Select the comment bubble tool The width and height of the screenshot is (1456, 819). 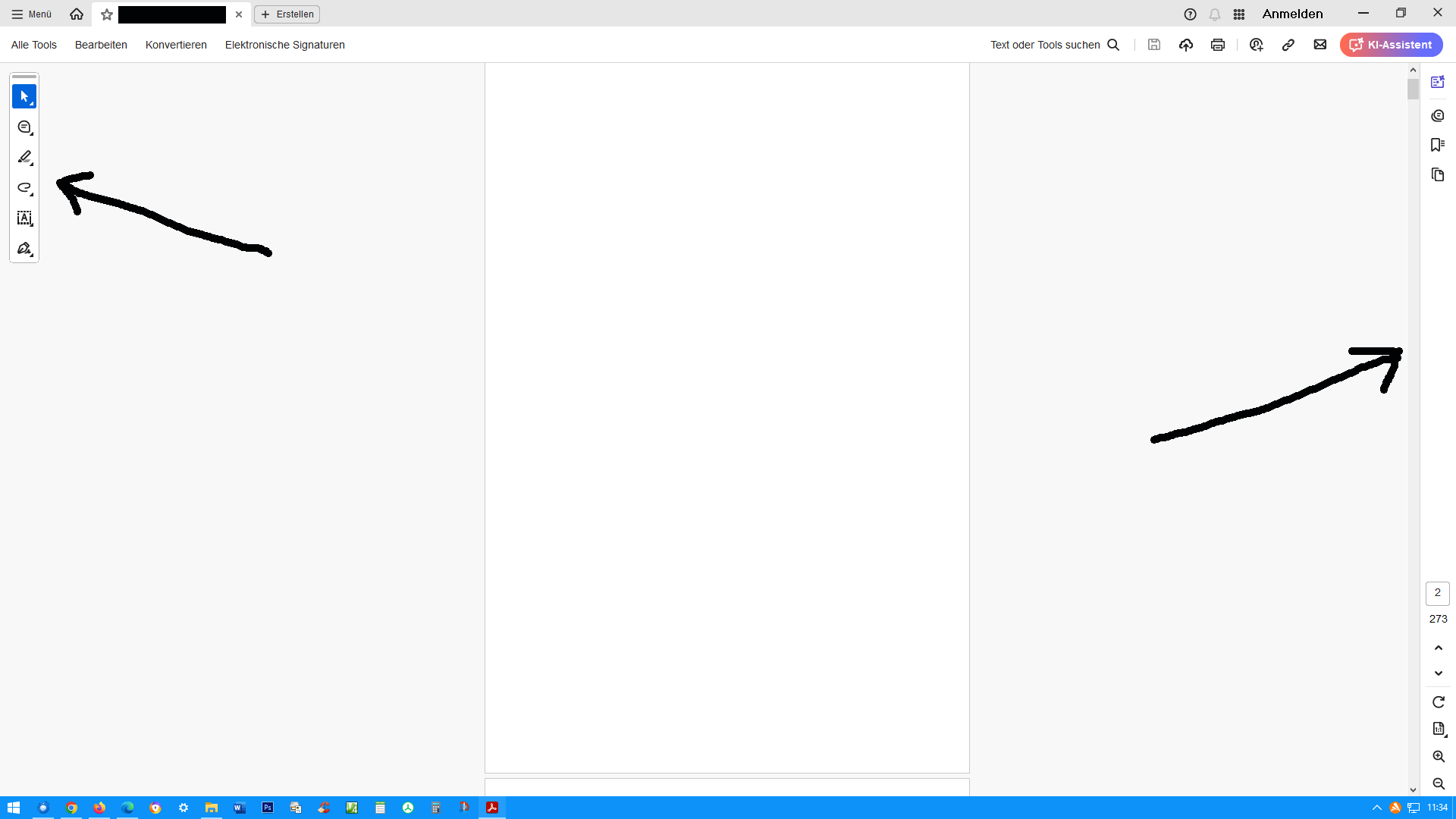24,127
